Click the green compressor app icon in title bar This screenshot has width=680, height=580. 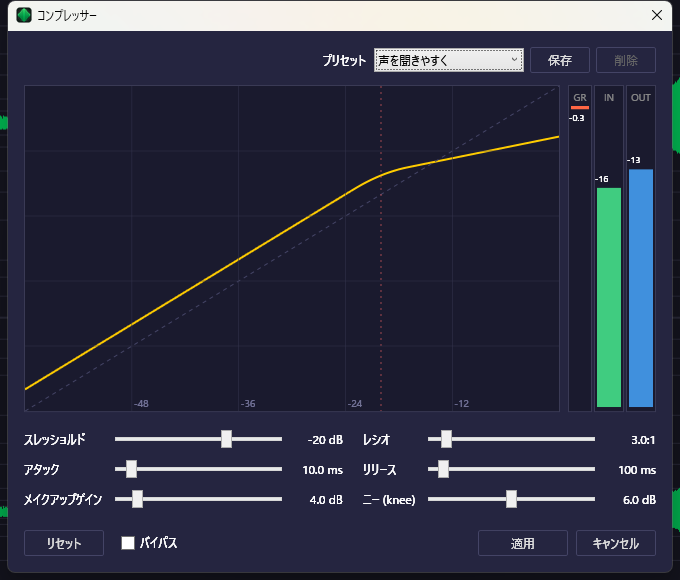[24, 16]
